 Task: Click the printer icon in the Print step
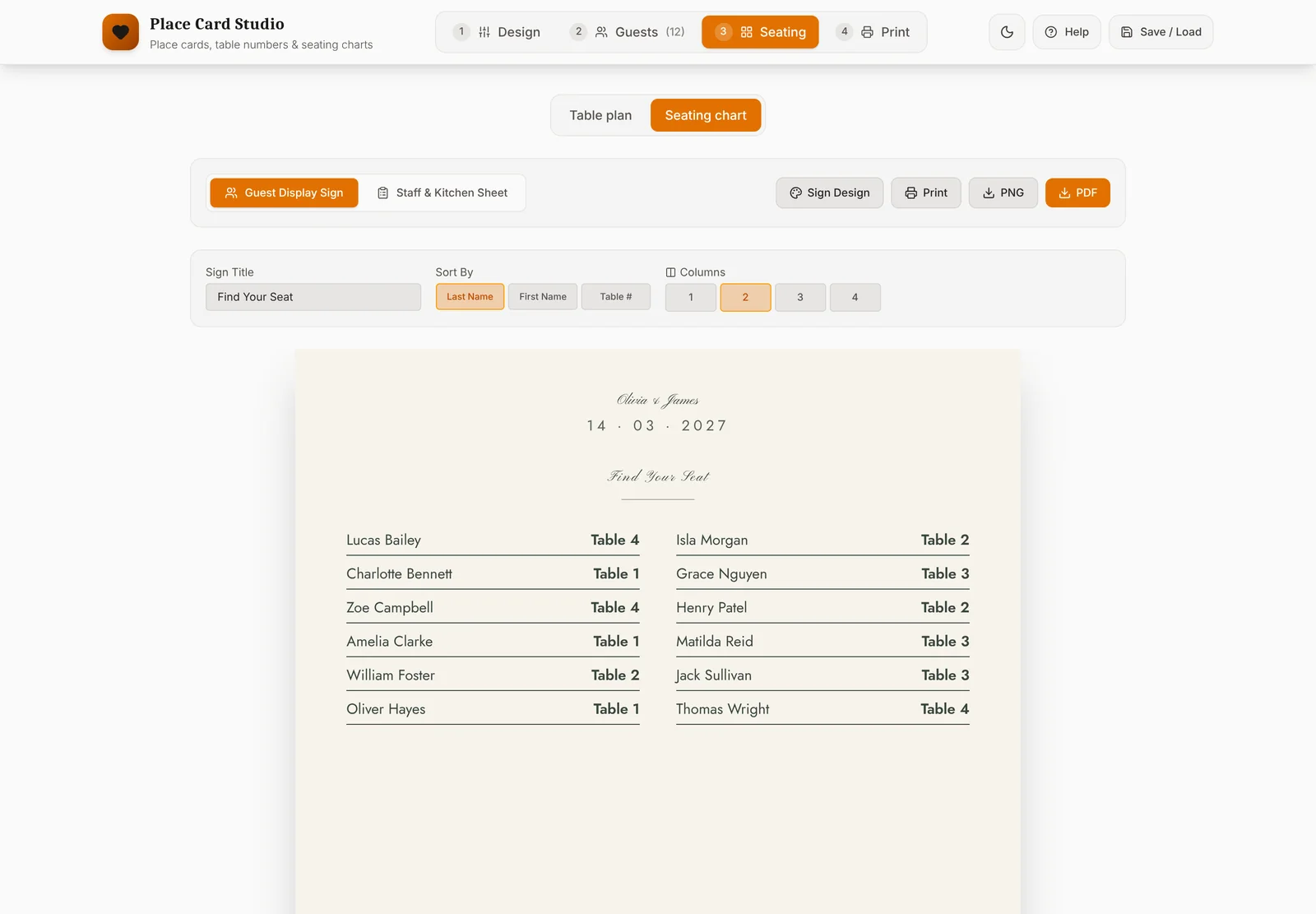click(x=867, y=32)
